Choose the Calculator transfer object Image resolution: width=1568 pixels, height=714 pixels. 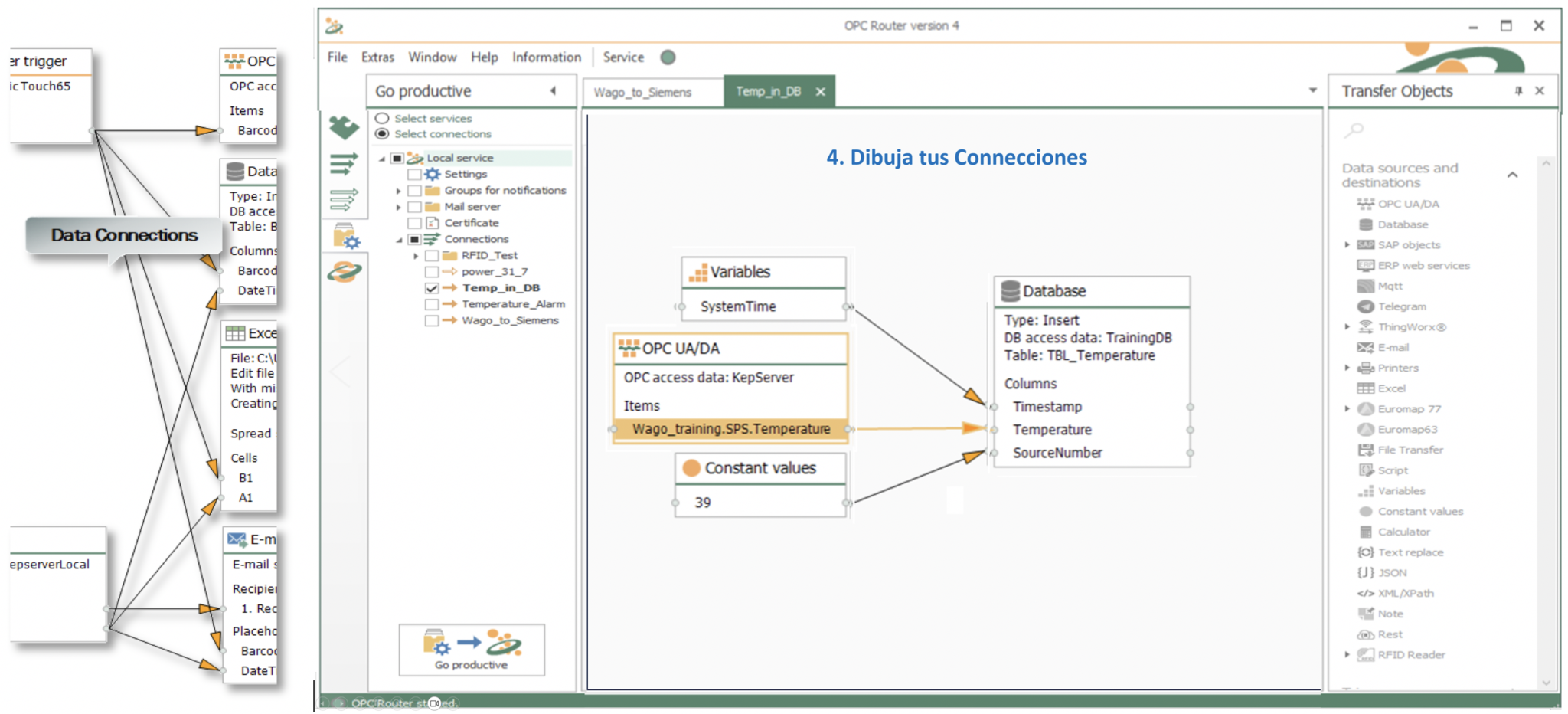coord(1403,532)
